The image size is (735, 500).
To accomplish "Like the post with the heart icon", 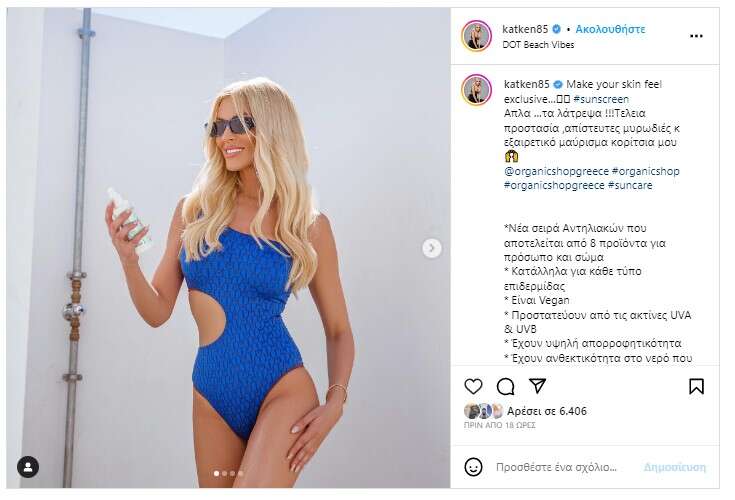I will point(473,387).
